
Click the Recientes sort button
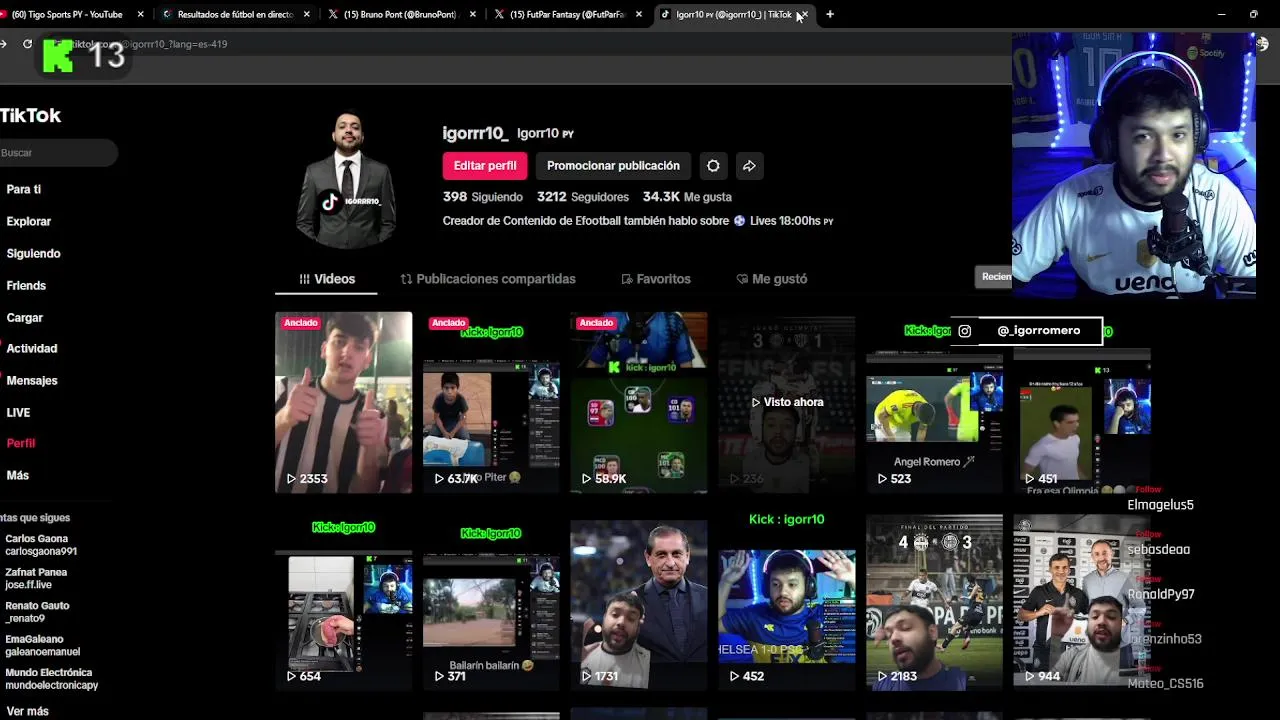click(x=994, y=277)
